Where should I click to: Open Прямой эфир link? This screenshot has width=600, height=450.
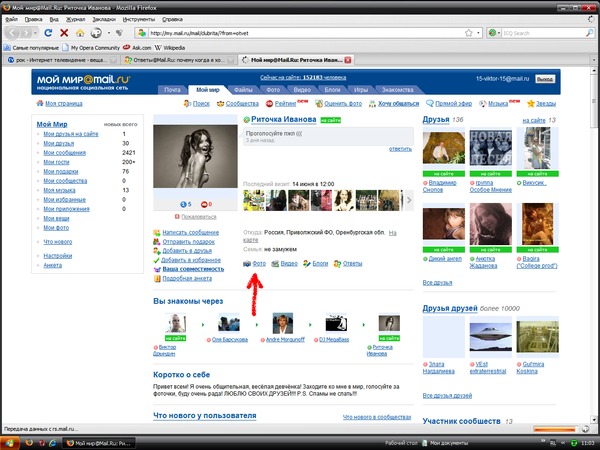point(453,104)
